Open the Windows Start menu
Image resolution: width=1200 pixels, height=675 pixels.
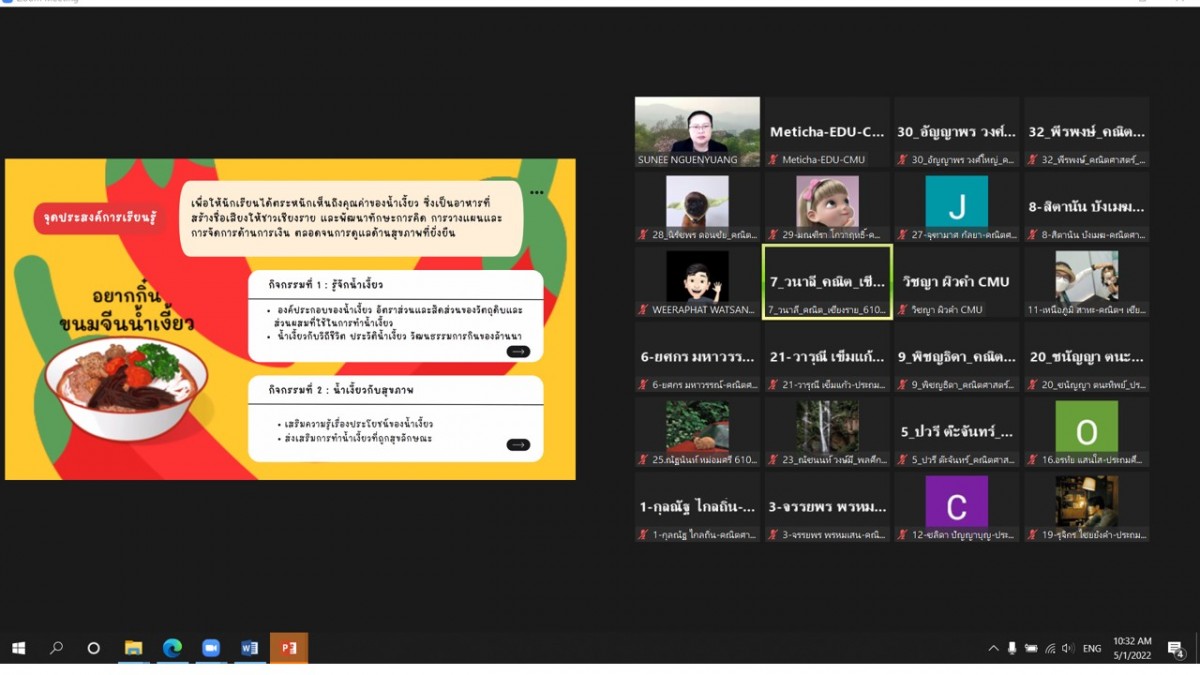[x=18, y=648]
